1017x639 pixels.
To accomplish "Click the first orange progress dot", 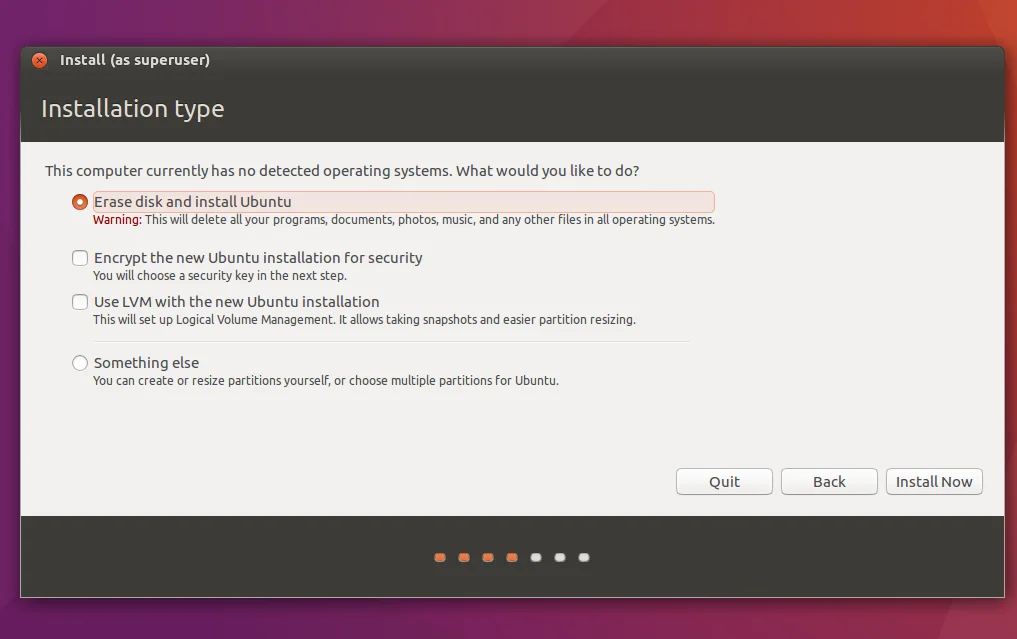I will tap(440, 558).
